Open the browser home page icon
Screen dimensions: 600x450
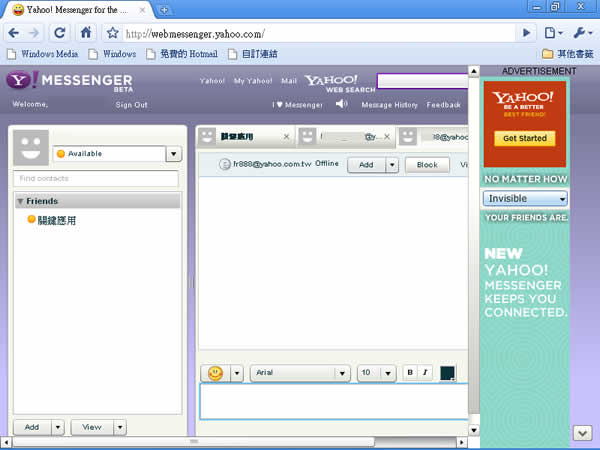[86, 33]
